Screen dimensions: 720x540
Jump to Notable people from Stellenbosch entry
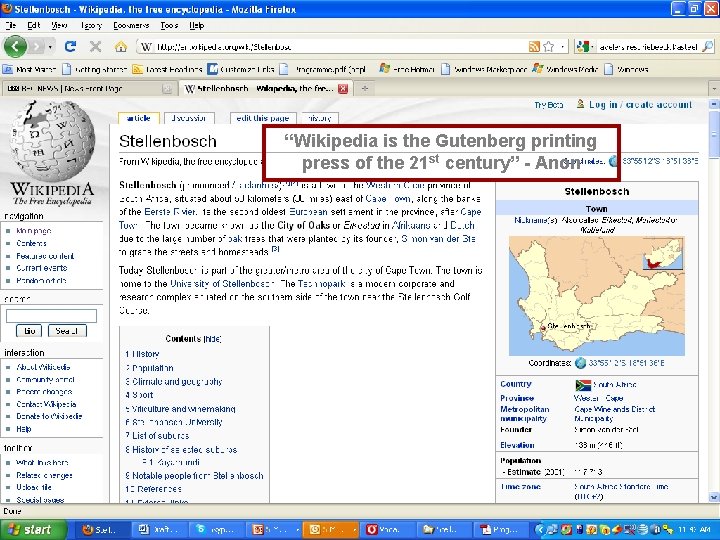point(194,476)
